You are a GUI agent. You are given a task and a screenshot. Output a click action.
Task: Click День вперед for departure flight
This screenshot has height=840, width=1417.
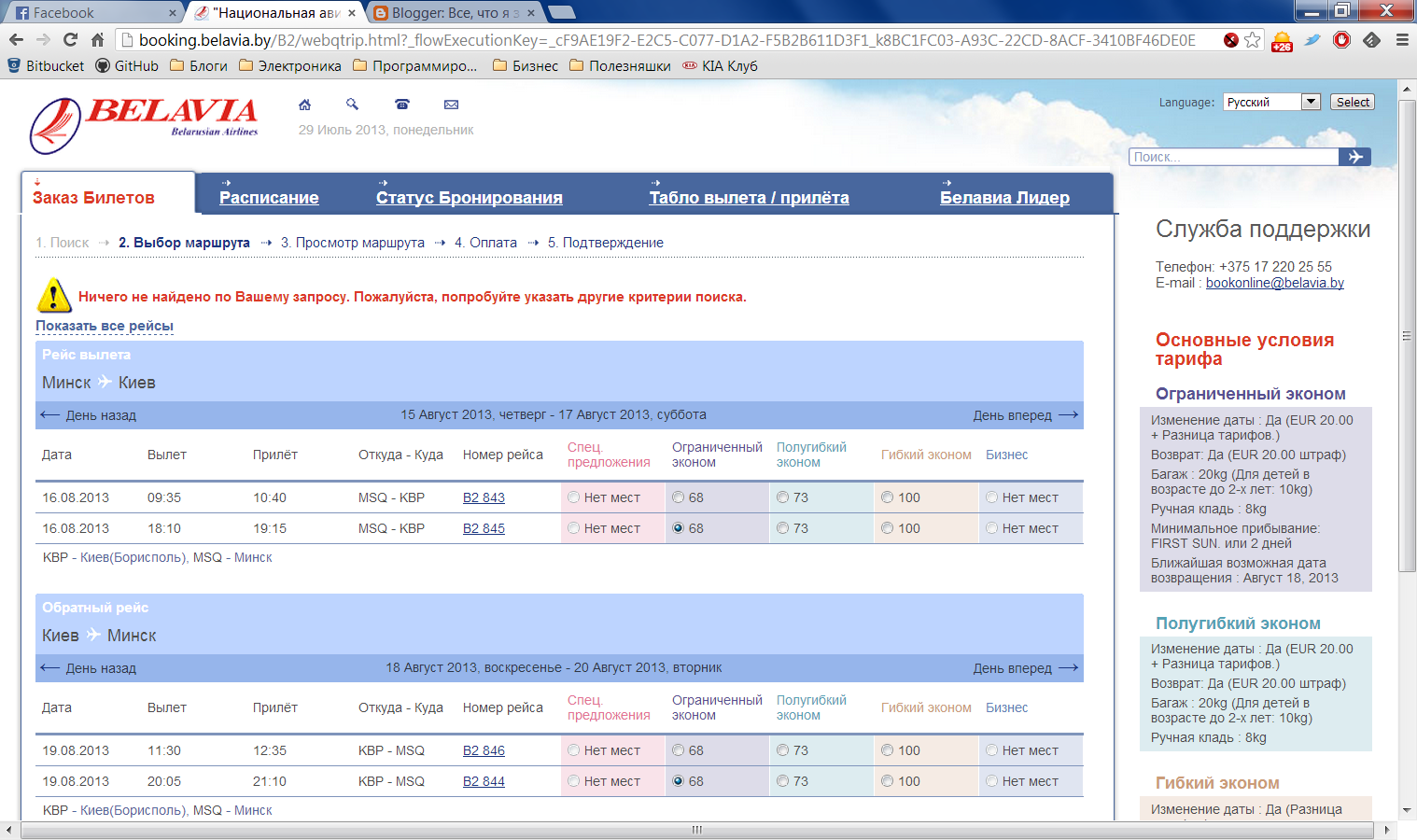pos(1026,415)
